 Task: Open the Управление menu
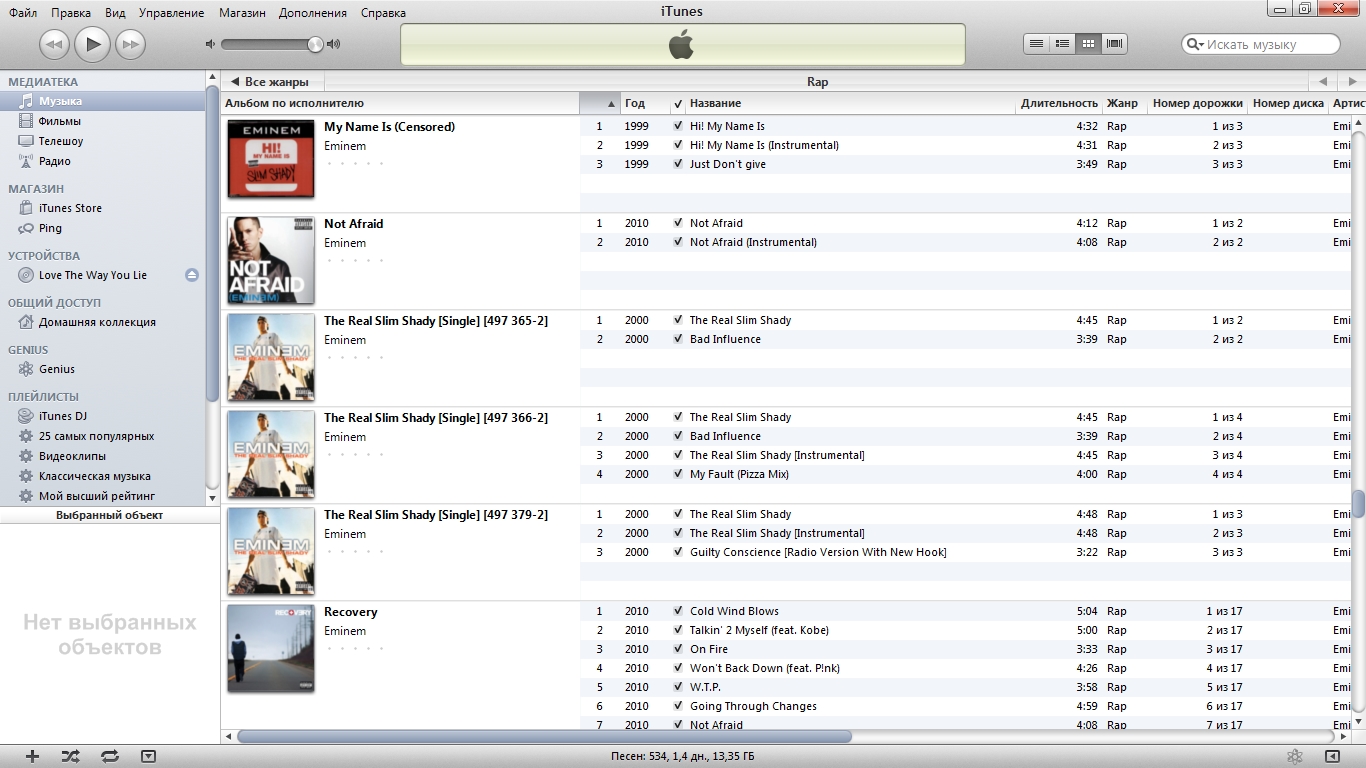pos(171,13)
